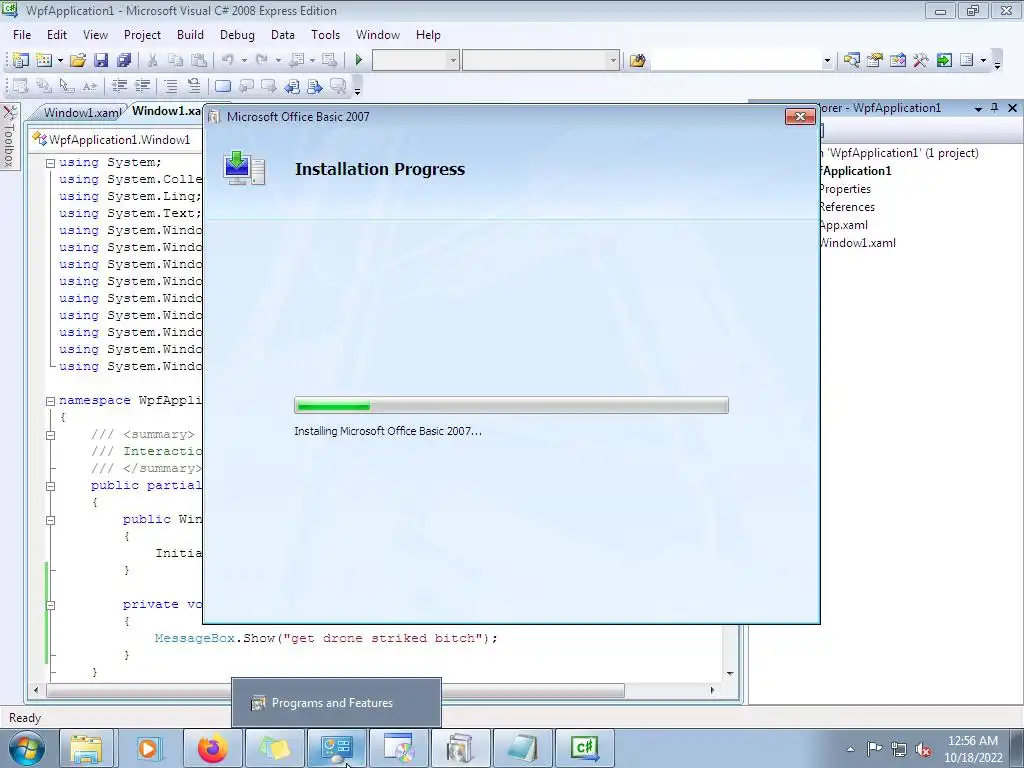Click the Decrease Indent icon
Viewport: 1024px width, 768px height.
pyautogui.click(x=120, y=86)
